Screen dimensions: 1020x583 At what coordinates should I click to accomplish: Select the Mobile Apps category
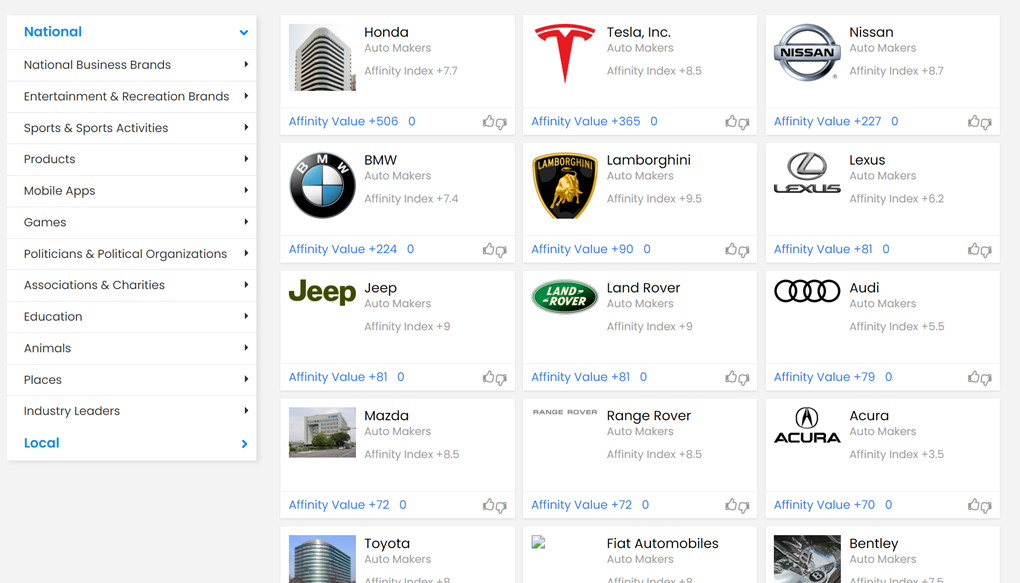(x=60, y=191)
